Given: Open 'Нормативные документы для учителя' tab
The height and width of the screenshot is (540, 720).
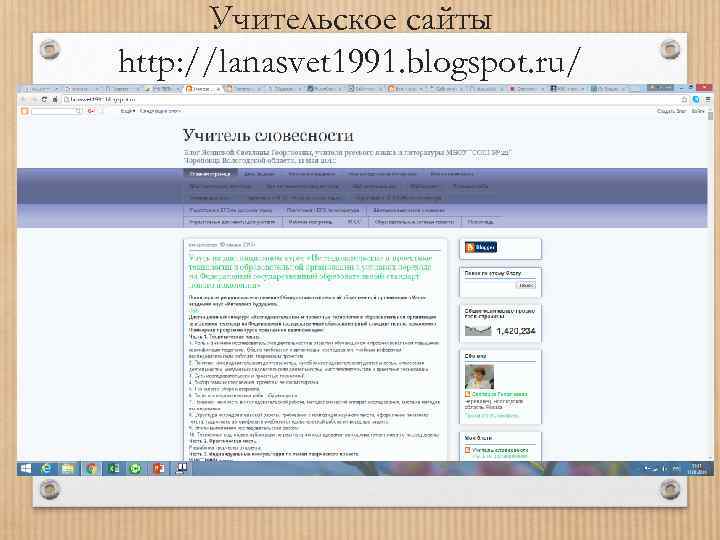Looking at the screenshot, I should pos(232,222).
